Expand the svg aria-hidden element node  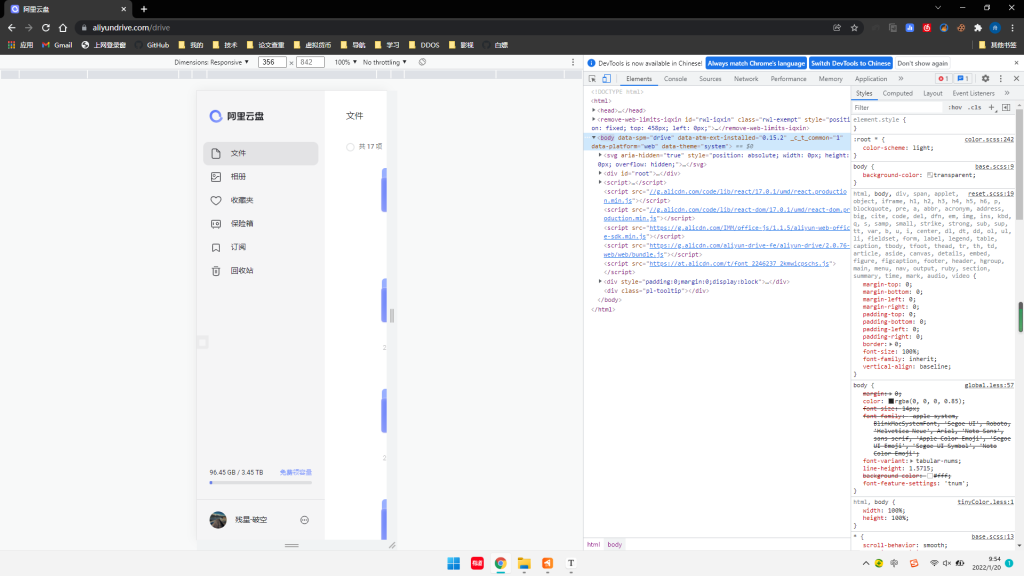pos(600,155)
